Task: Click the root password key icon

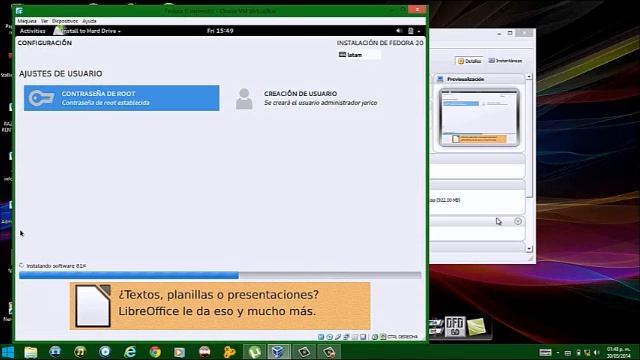Action: (x=42, y=98)
